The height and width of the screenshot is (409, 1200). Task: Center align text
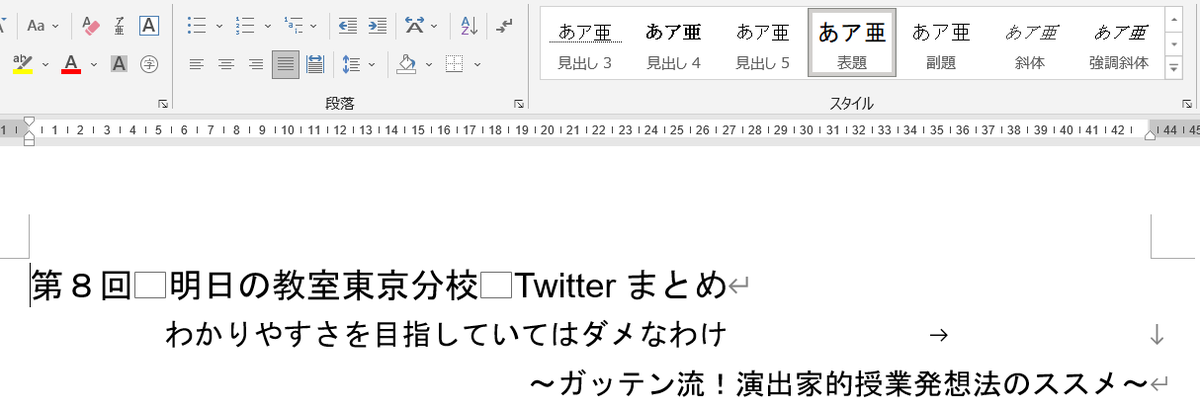coord(227,64)
